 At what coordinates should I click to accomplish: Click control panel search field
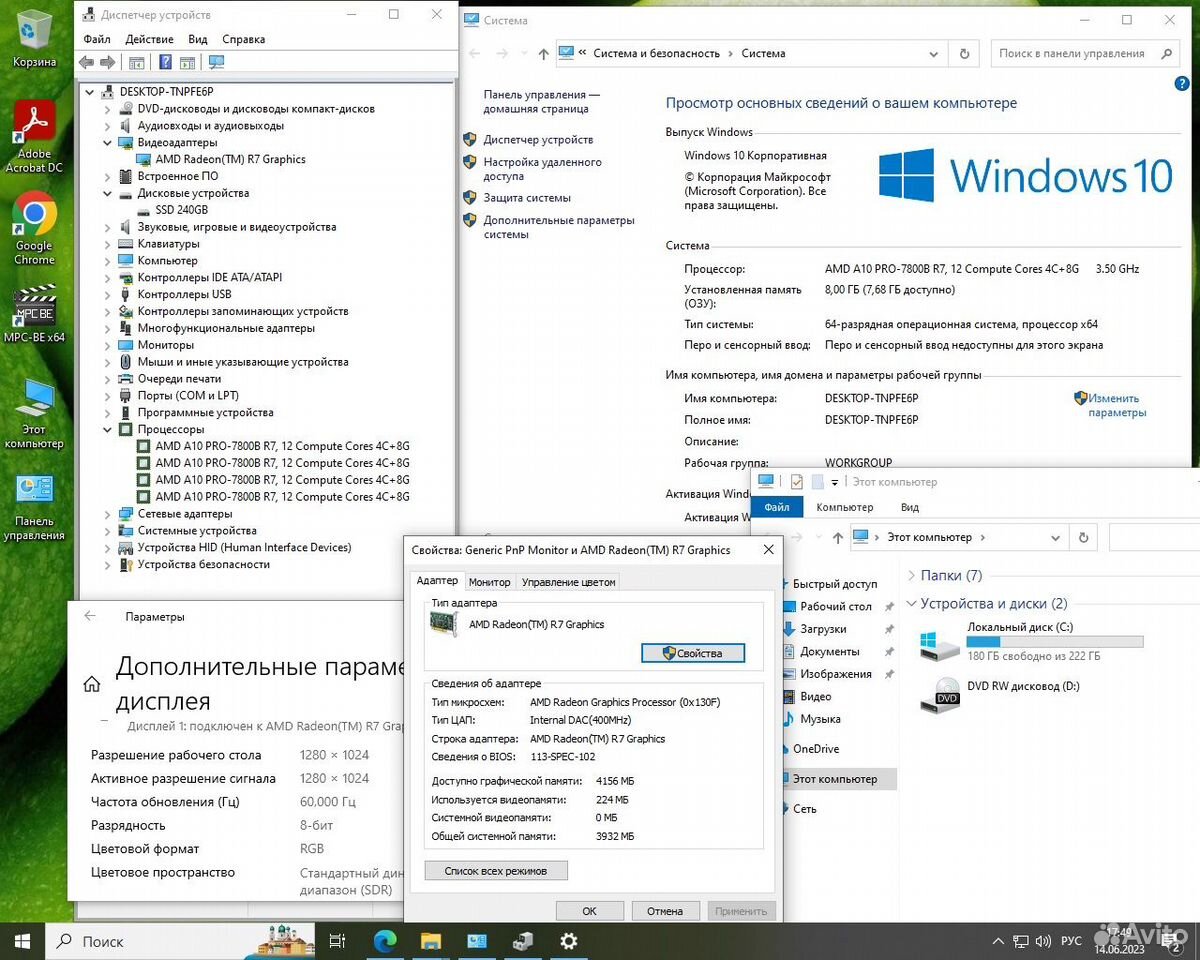tap(1085, 54)
